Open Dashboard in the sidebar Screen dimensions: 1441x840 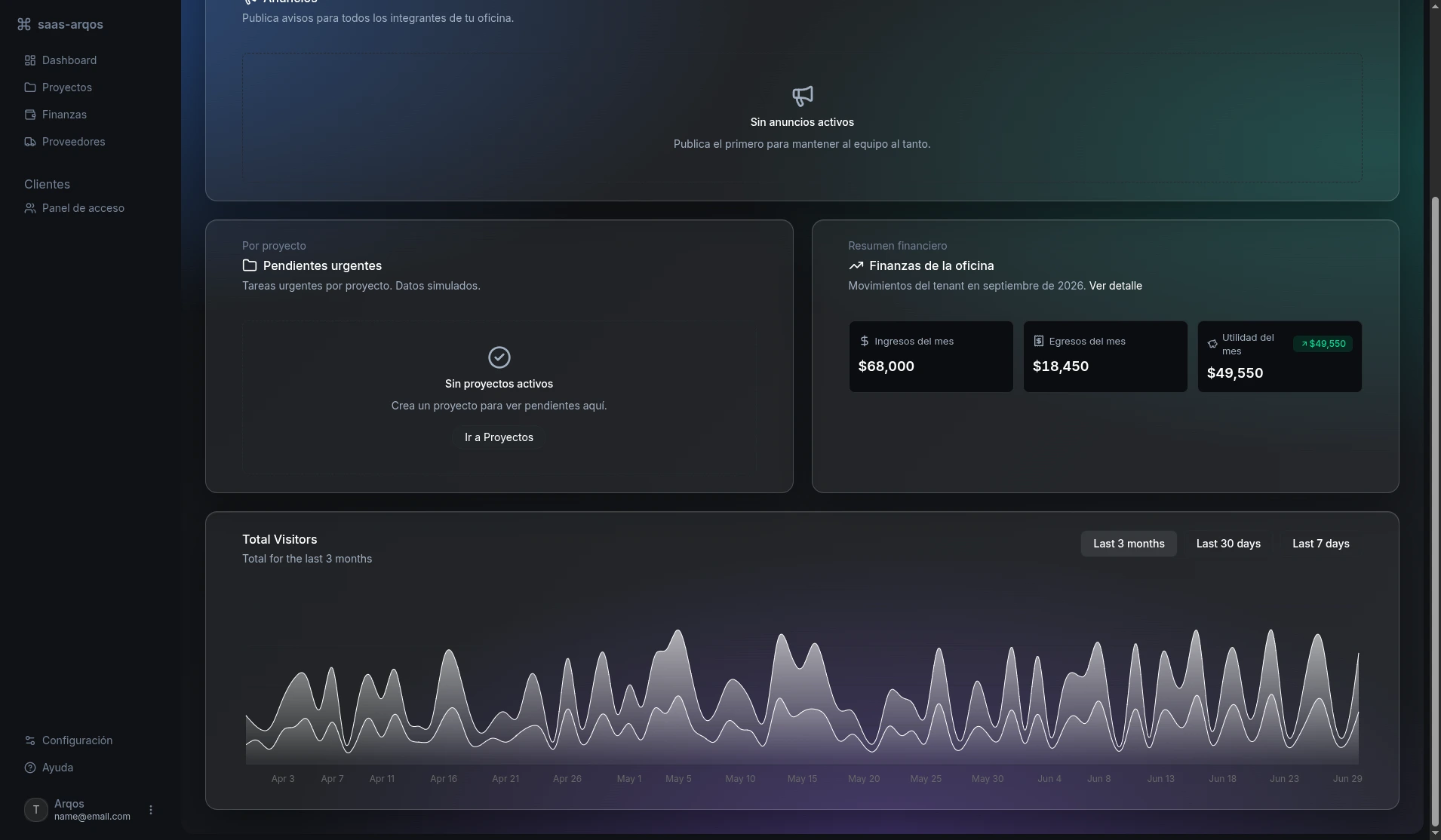pos(91,60)
